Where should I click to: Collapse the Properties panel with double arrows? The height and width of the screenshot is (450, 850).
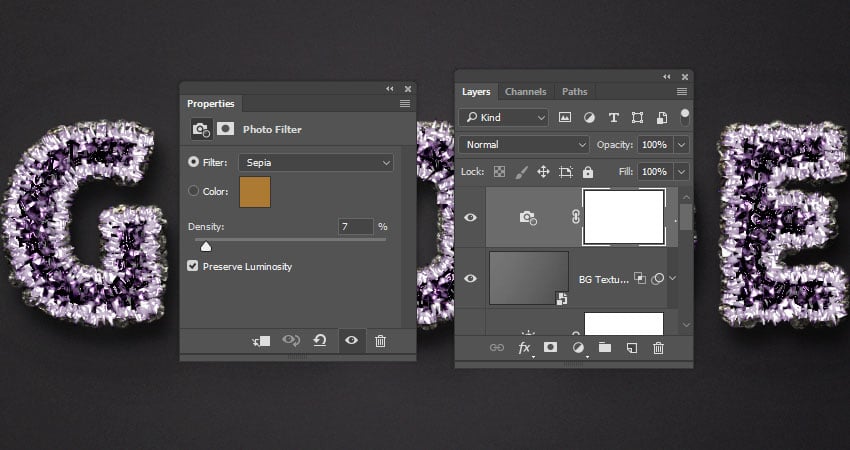390,89
